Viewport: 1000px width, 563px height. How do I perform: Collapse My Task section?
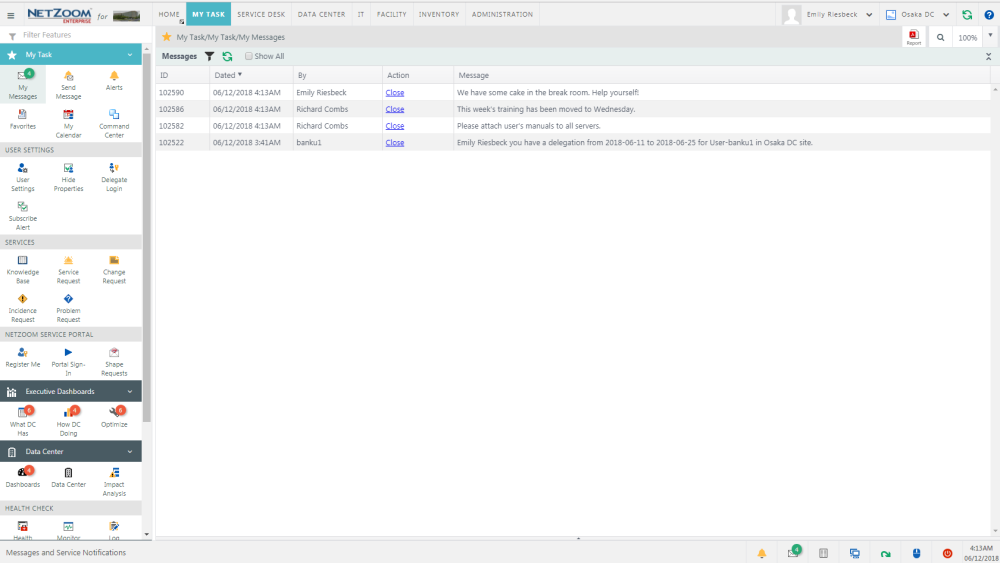coord(130,55)
